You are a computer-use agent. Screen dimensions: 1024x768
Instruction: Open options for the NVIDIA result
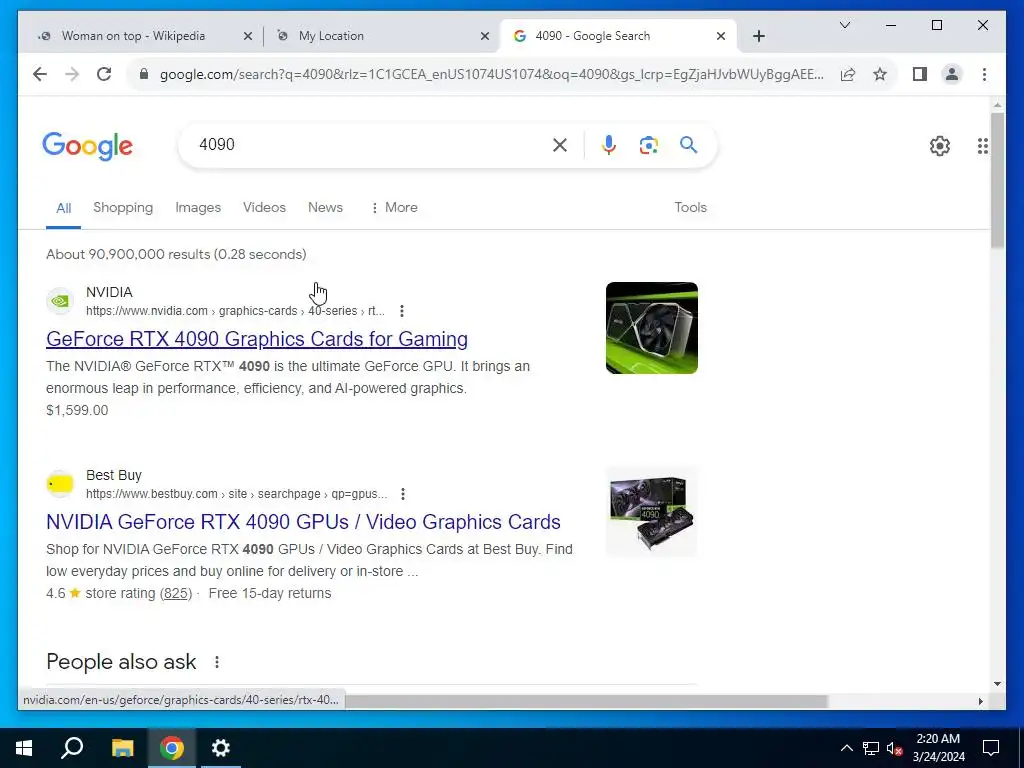pos(402,311)
